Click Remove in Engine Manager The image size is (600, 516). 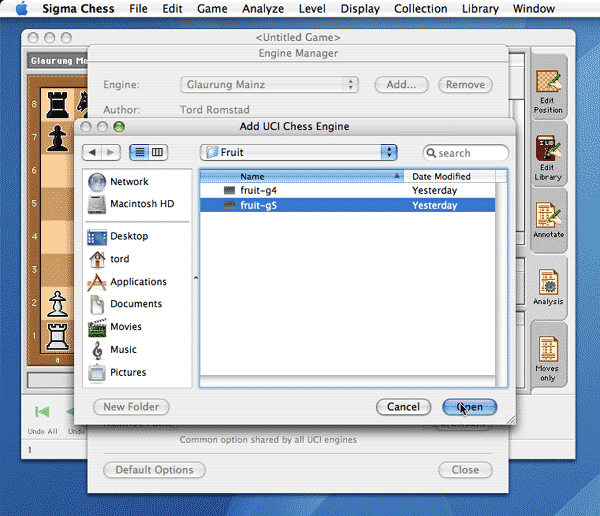click(x=465, y=85)
